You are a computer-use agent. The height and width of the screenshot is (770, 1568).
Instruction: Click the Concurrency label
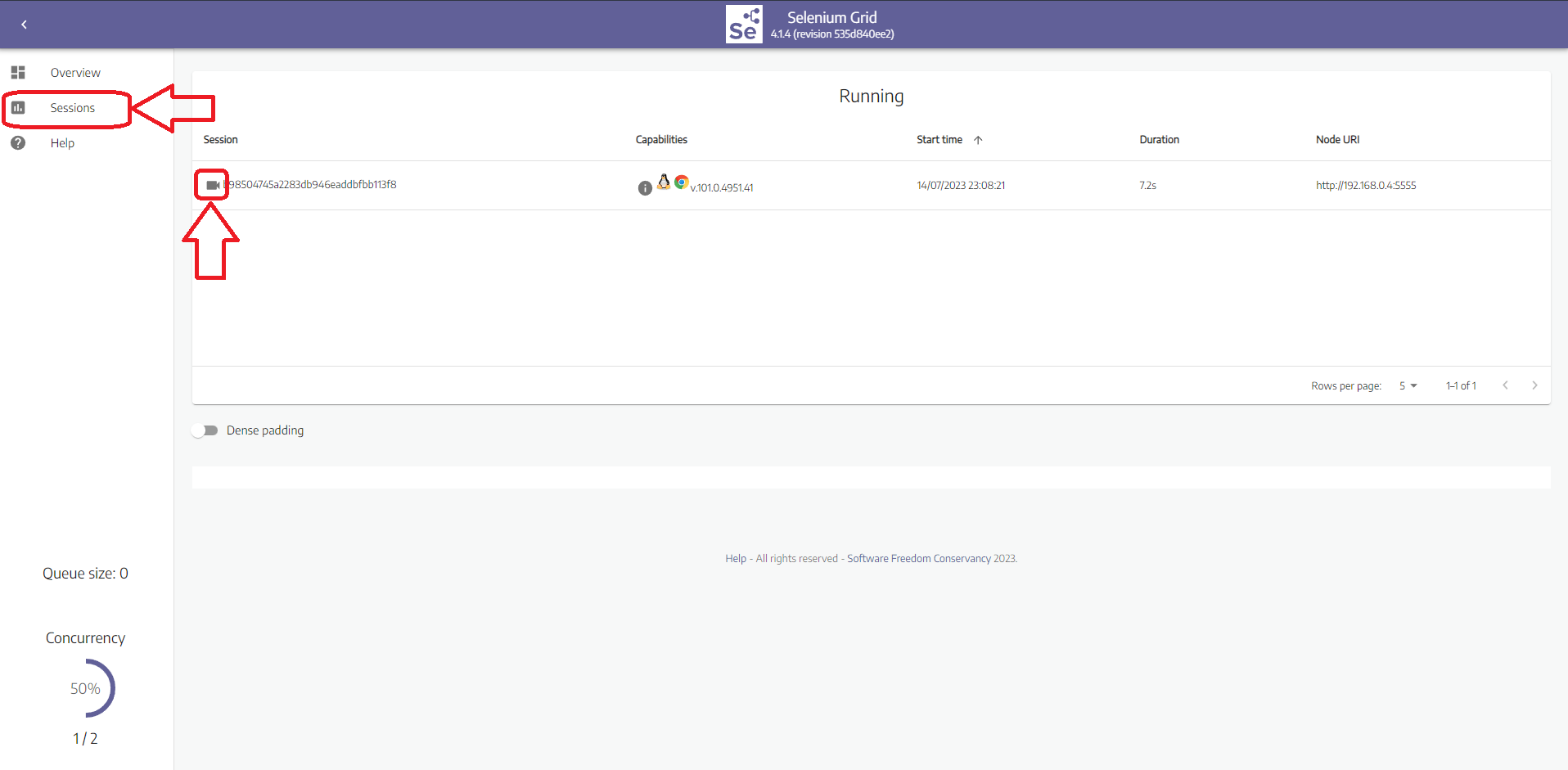click(85, 638)
